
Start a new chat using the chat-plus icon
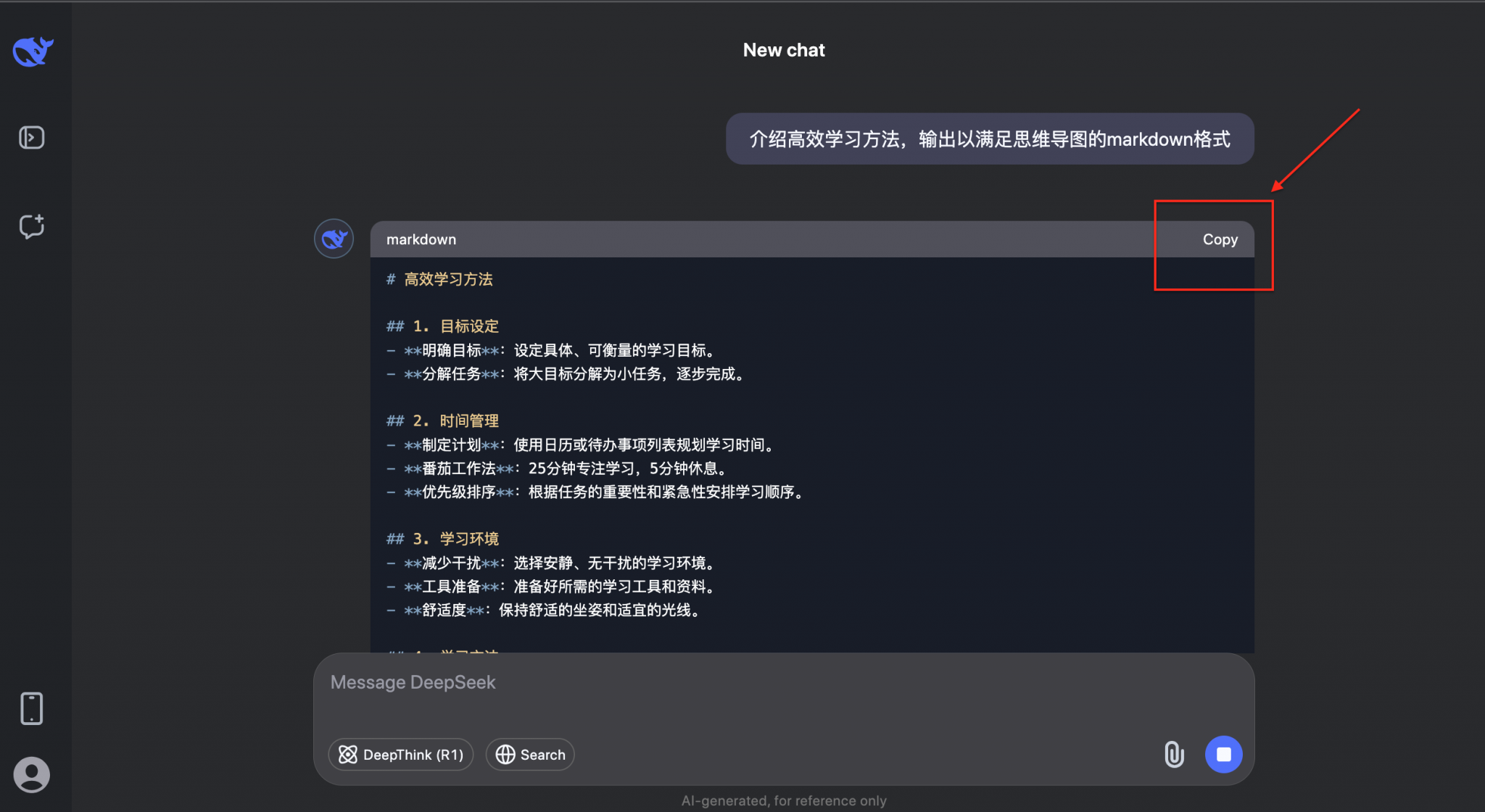(32, 226)
